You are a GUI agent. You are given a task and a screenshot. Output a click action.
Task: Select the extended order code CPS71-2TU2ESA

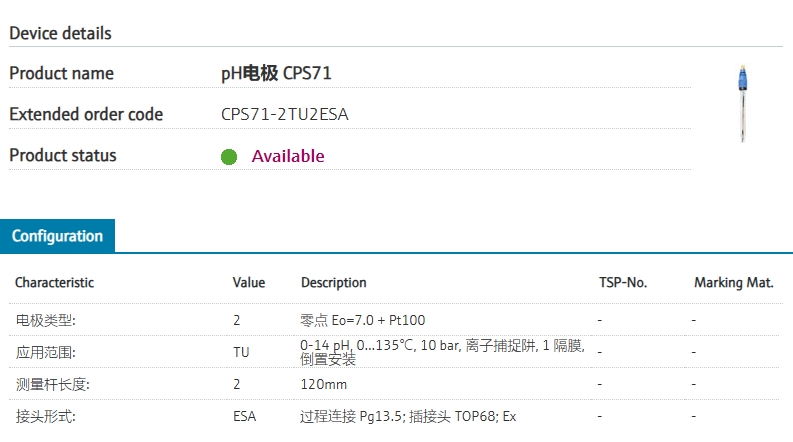(x=285, y=114)
